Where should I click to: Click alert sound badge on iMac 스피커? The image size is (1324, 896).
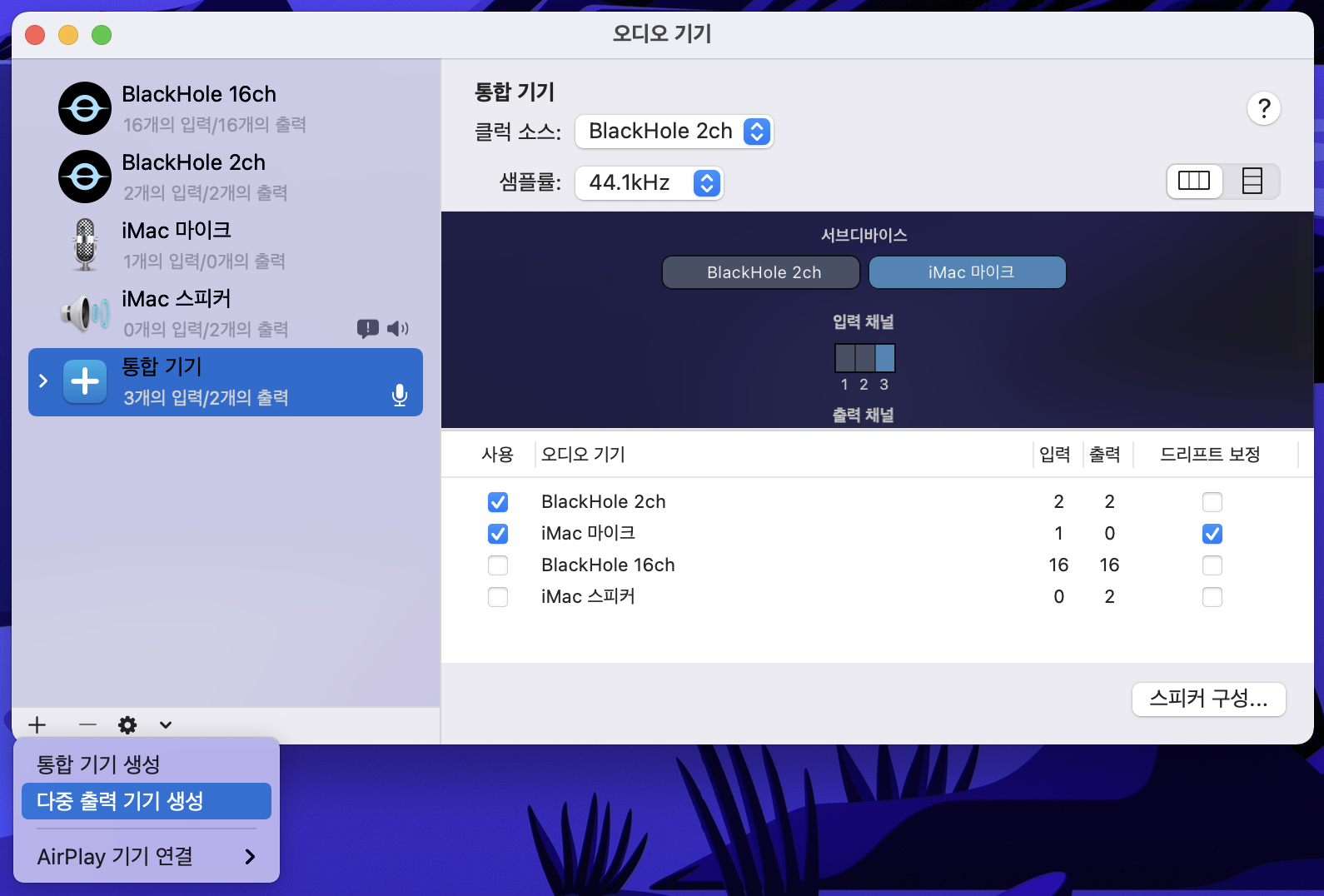[x=367, y=329]
